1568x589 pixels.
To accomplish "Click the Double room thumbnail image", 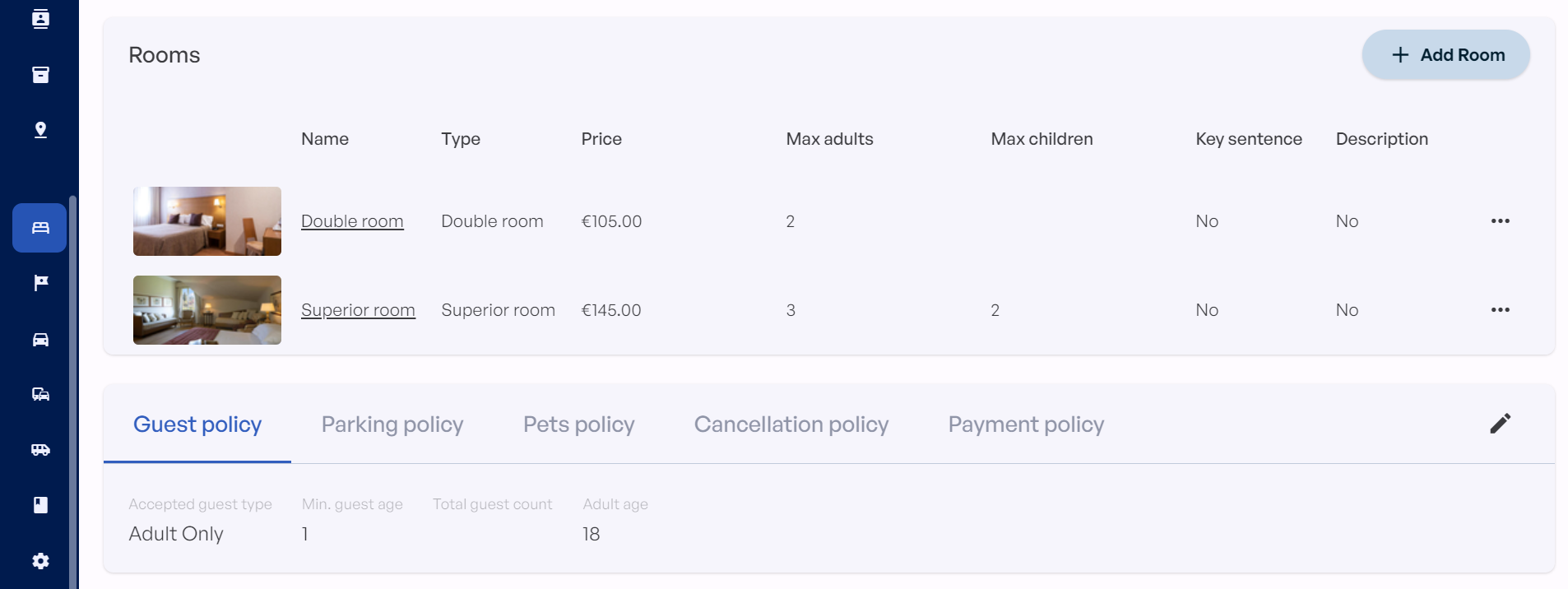I will point(207,221).
